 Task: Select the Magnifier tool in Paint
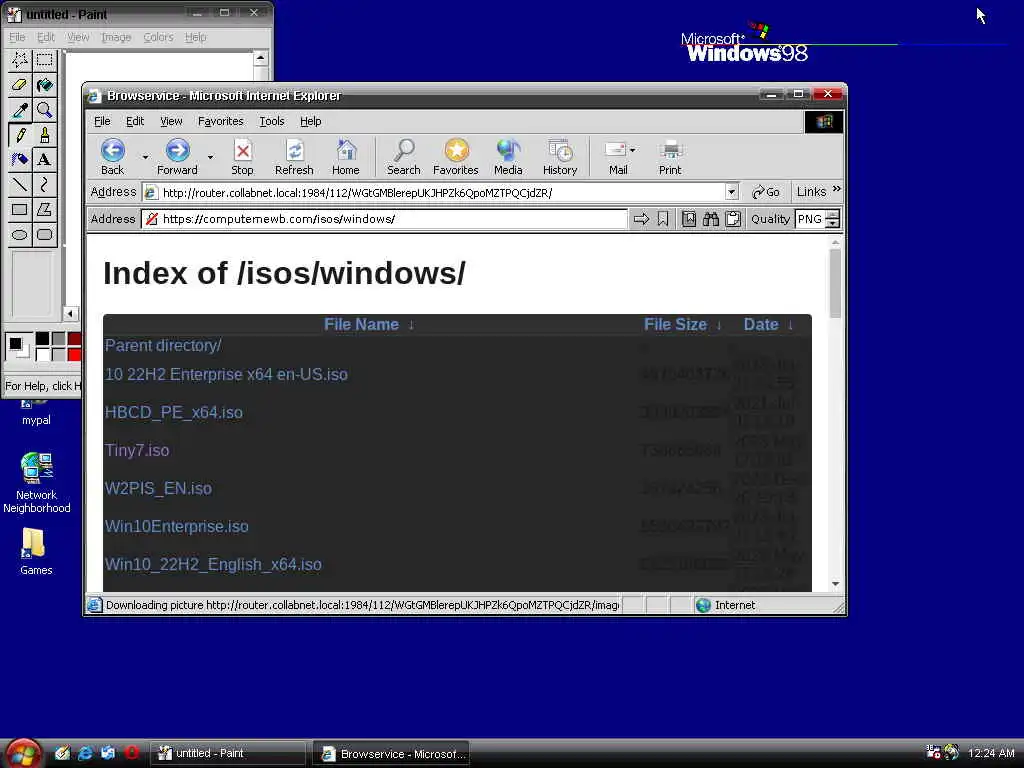(44, 110)
